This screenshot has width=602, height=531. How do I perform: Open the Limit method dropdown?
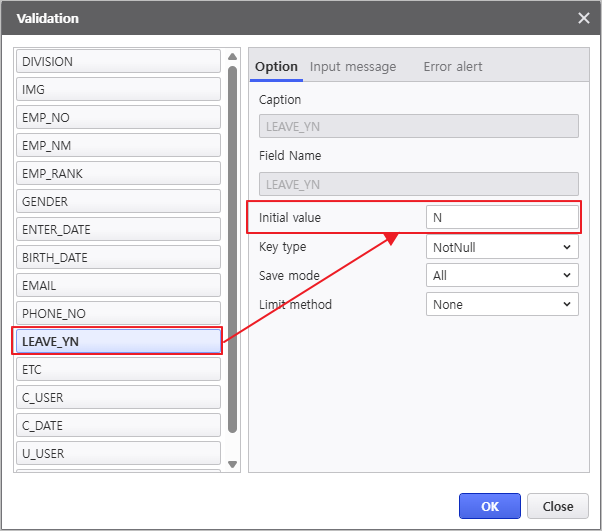point(502,304)
